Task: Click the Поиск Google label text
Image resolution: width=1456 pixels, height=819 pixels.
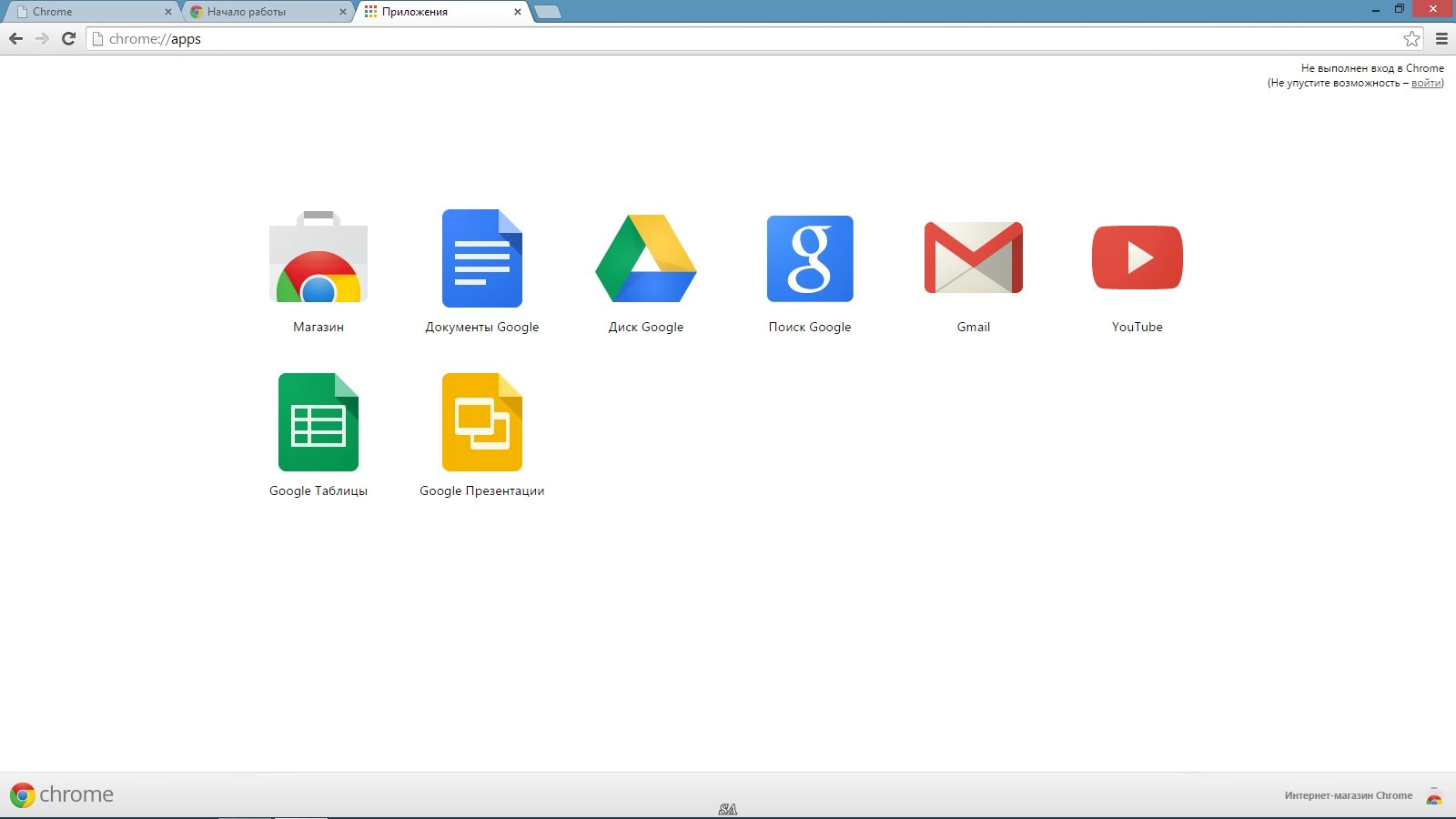Action: pos(810,327)
